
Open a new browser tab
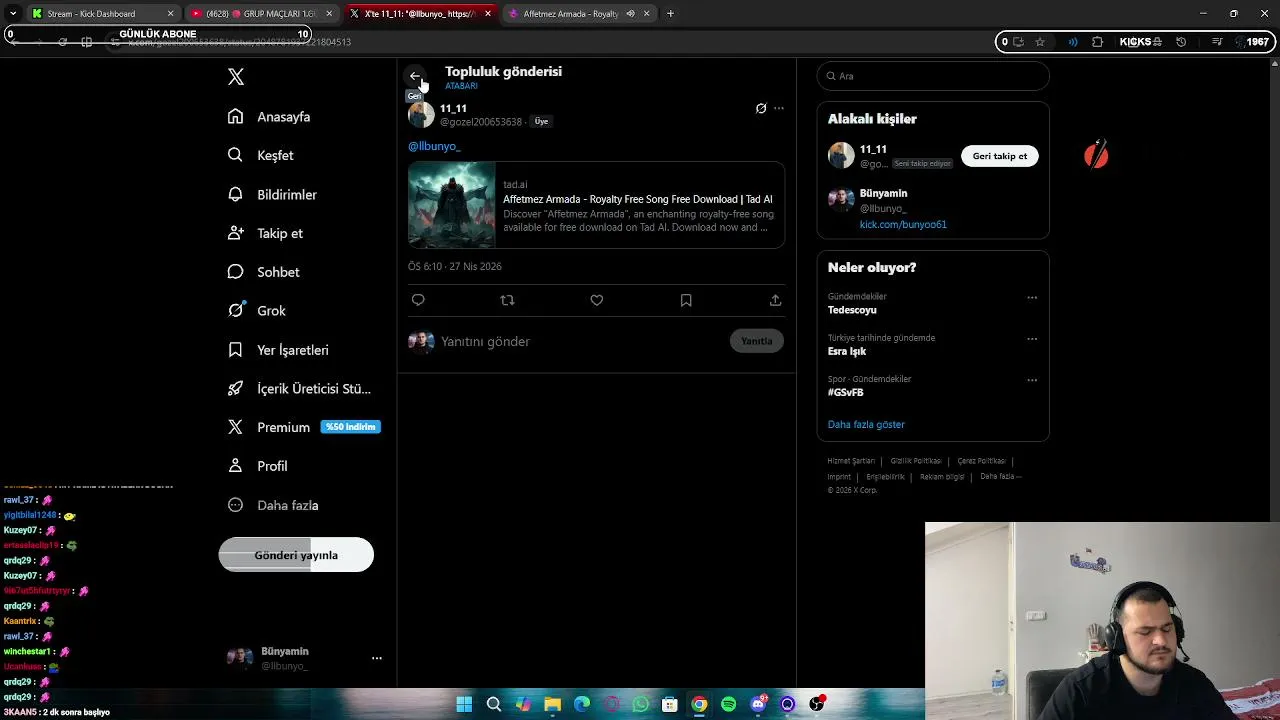(x=670, y=14)
